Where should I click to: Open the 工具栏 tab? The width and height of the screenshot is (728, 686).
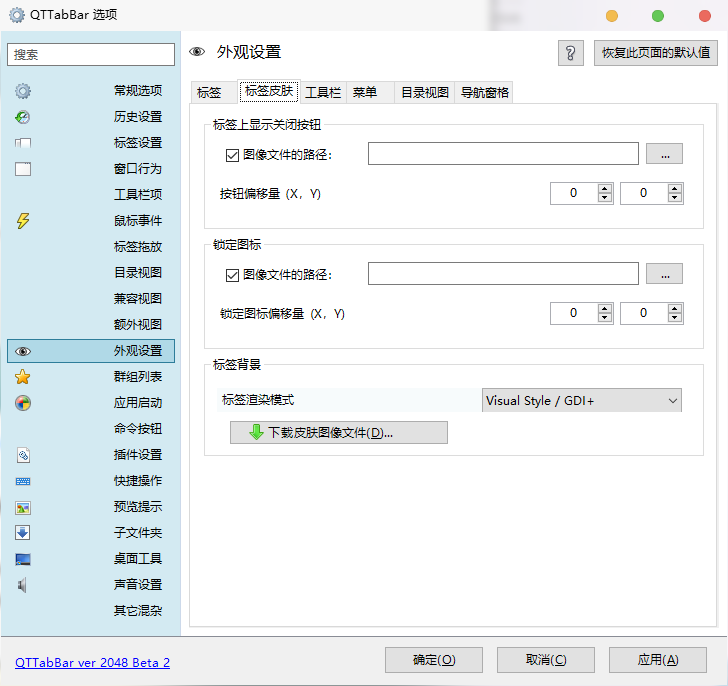[x=323, y=92]
